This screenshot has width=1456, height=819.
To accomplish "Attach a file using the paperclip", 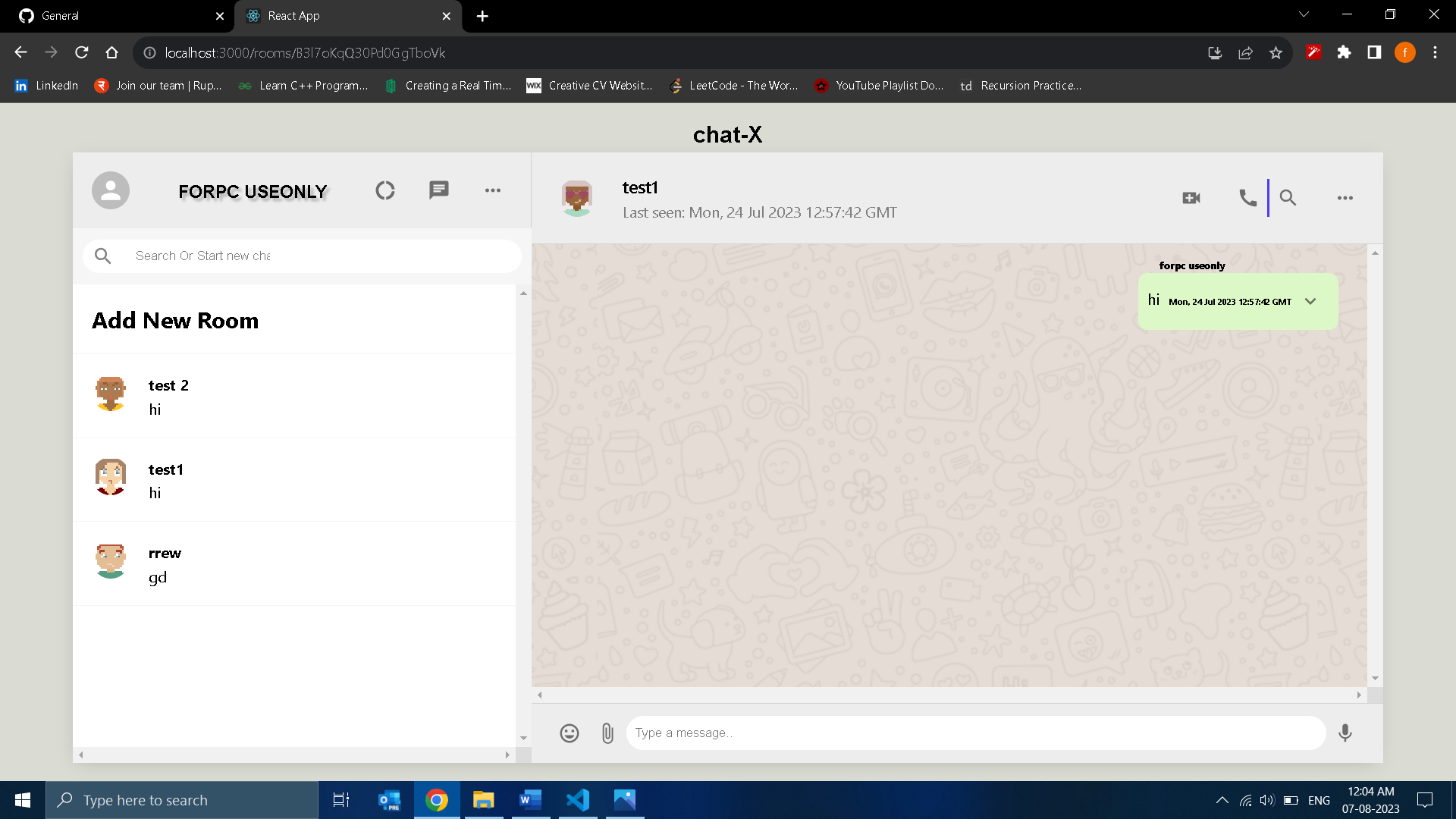I will tap(607, 733).
